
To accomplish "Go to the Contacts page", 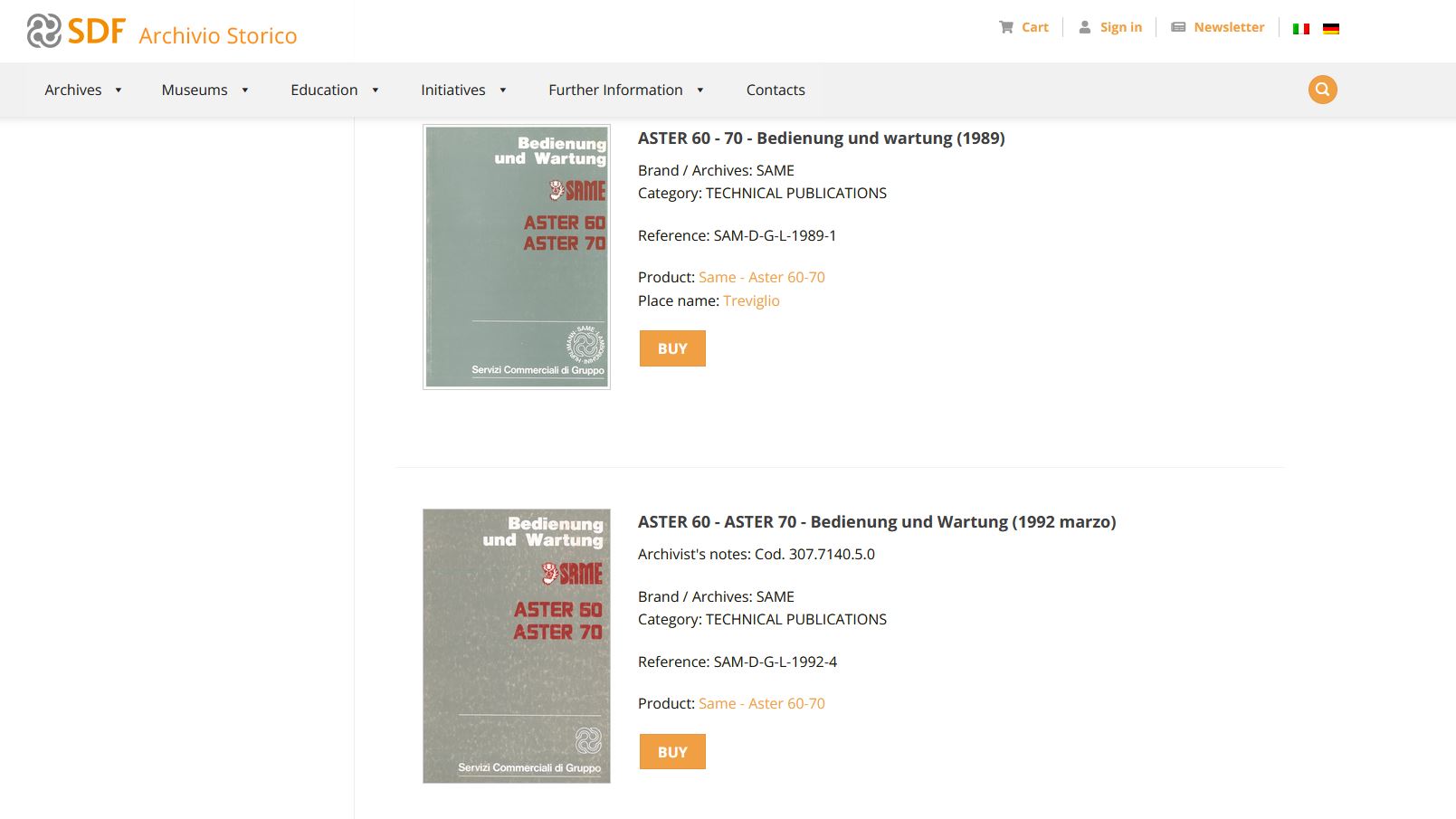I will pos(776,90).
